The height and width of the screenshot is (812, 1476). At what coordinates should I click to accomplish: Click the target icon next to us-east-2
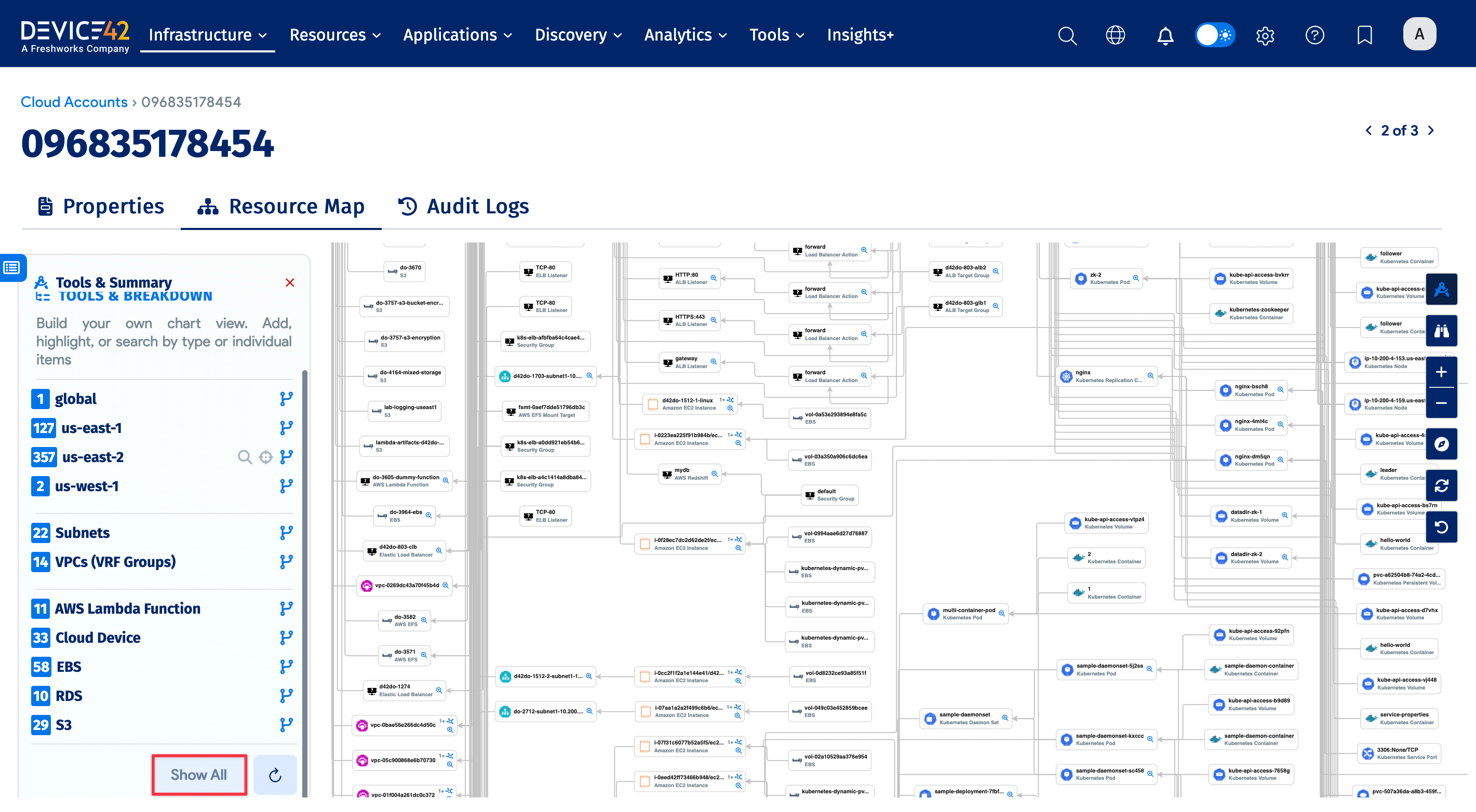(x=265, y=457)
